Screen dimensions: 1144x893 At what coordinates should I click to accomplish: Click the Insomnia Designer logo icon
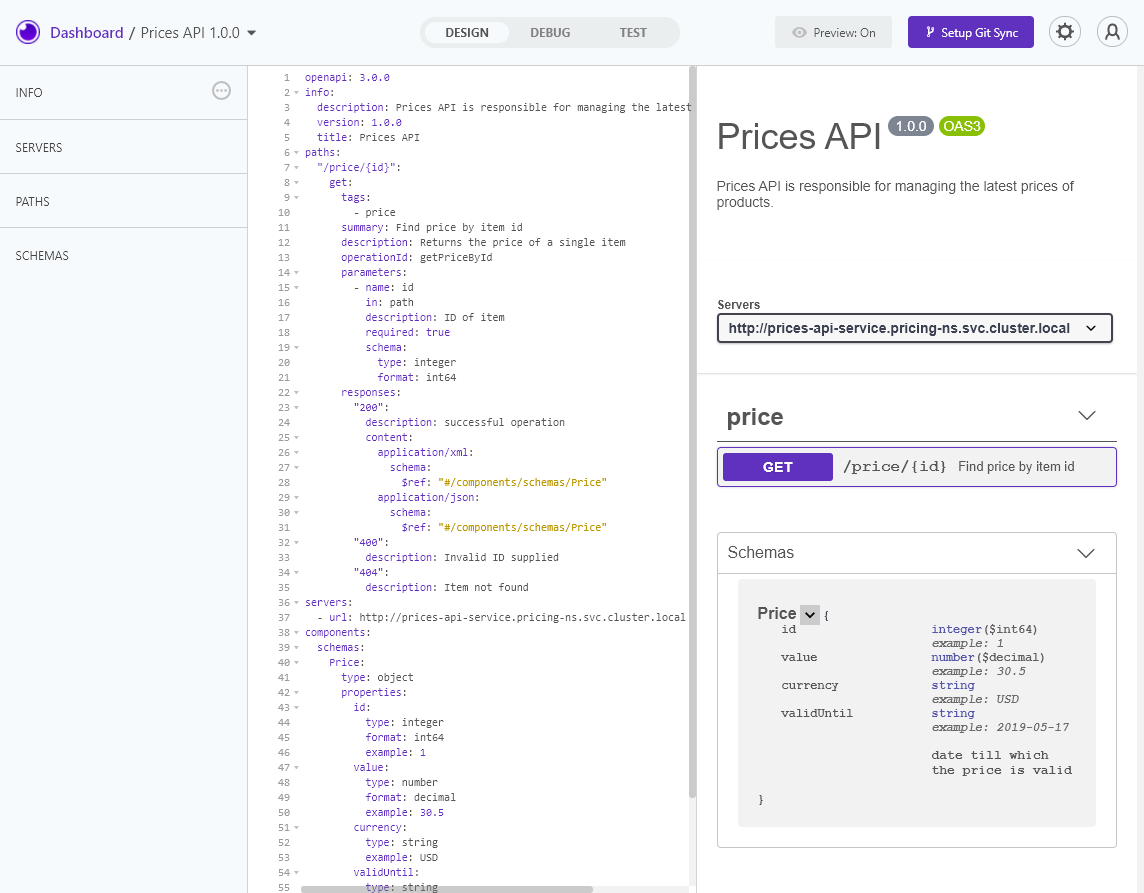click(28, 32)
